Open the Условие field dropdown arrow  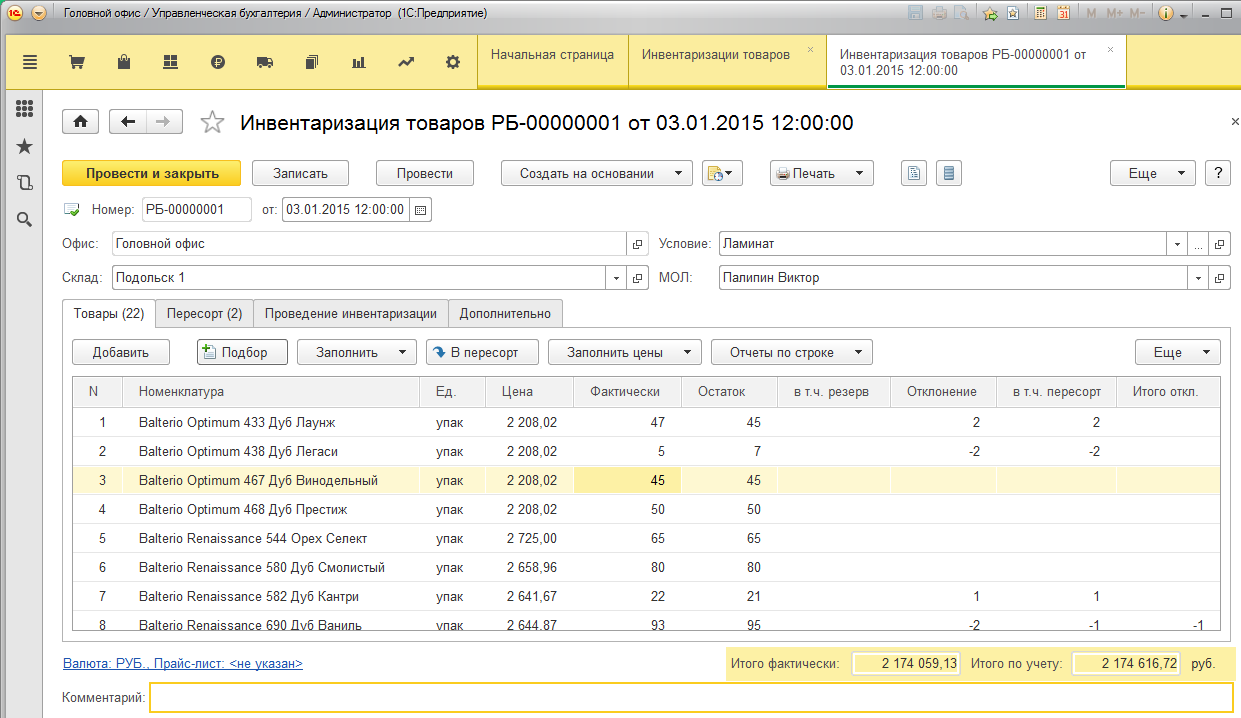pos(1177,244)
